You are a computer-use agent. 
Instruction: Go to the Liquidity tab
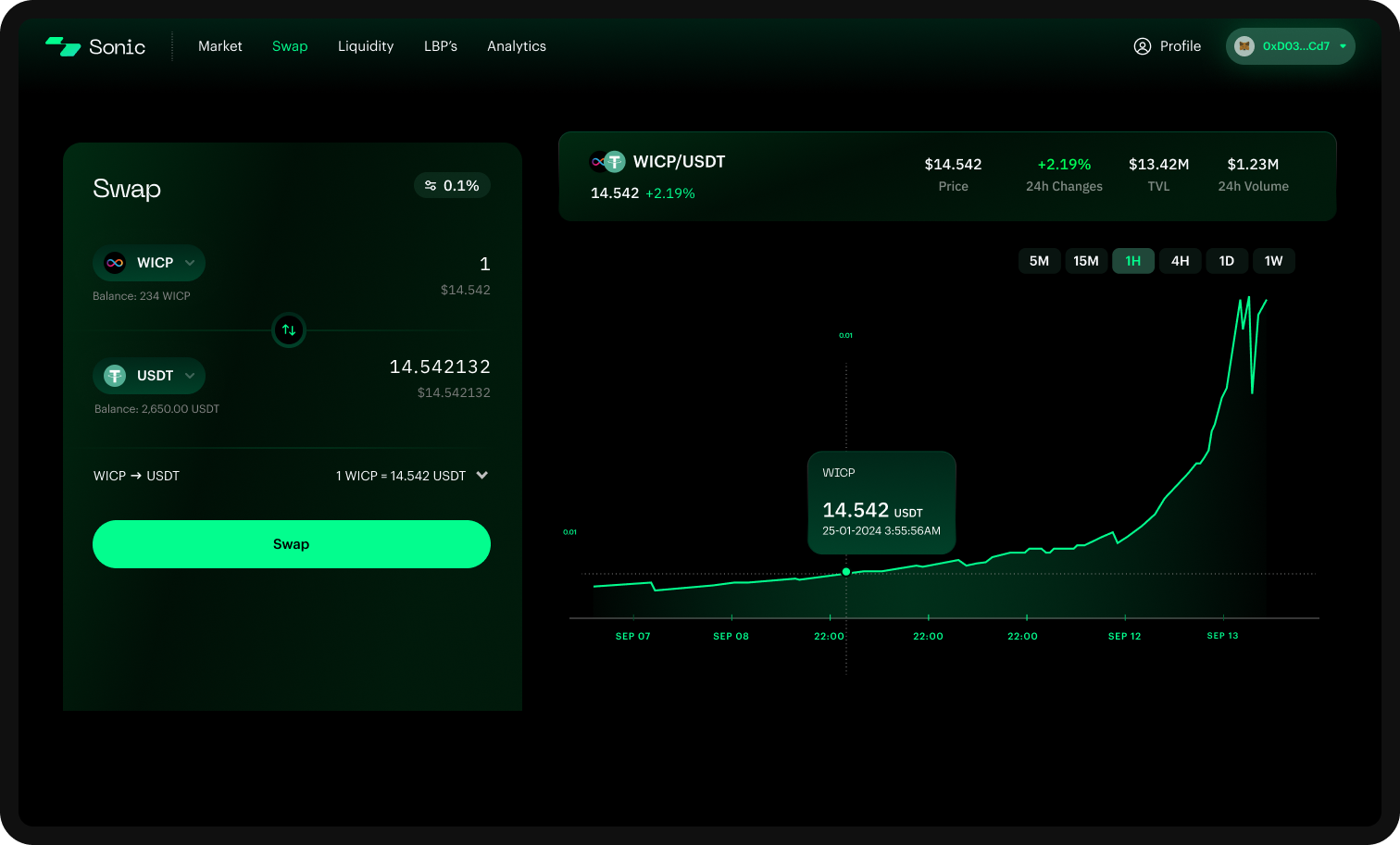[366, 45]
